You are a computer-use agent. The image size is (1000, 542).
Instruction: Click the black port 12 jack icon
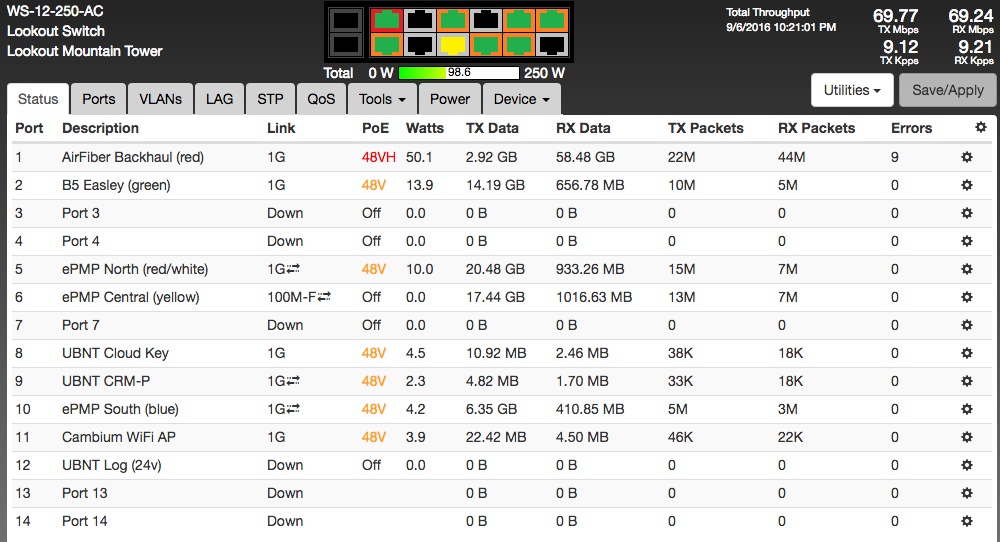tap(551, 45)
